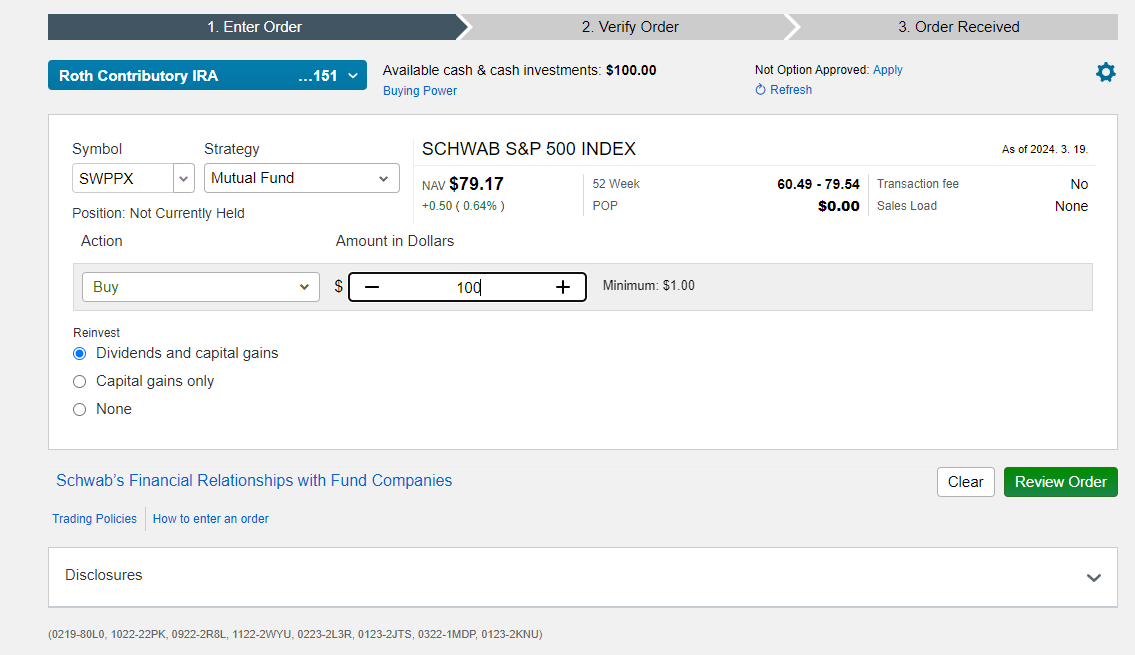
Task: Select Dividends and capital gains reinvest option
Action: click(80, 353)
